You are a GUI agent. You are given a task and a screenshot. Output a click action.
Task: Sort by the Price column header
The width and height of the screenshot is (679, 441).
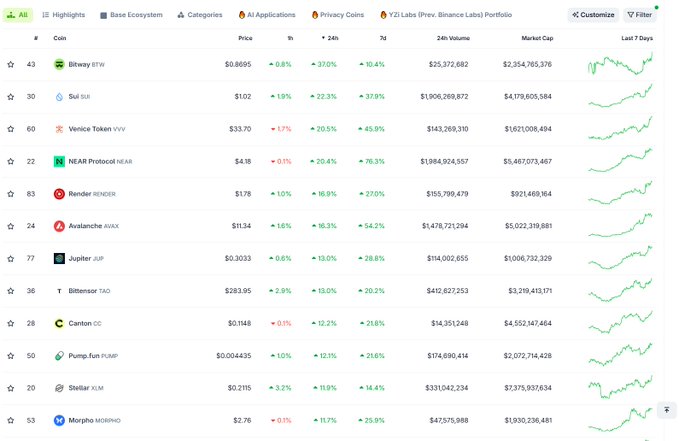pos(245,38)
